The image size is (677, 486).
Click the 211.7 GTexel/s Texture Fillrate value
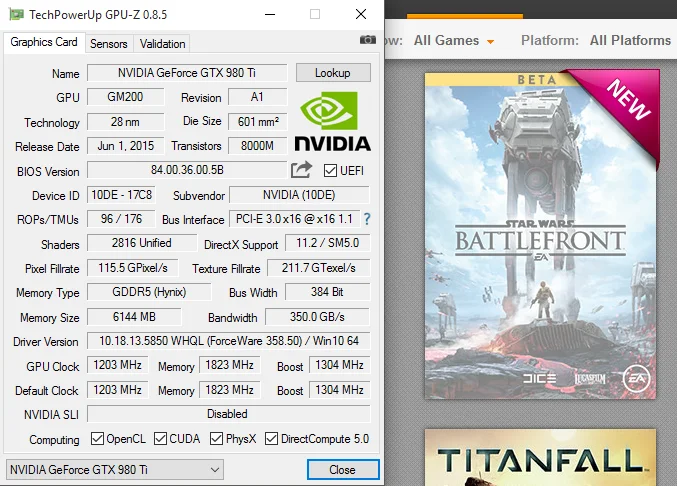319,268
